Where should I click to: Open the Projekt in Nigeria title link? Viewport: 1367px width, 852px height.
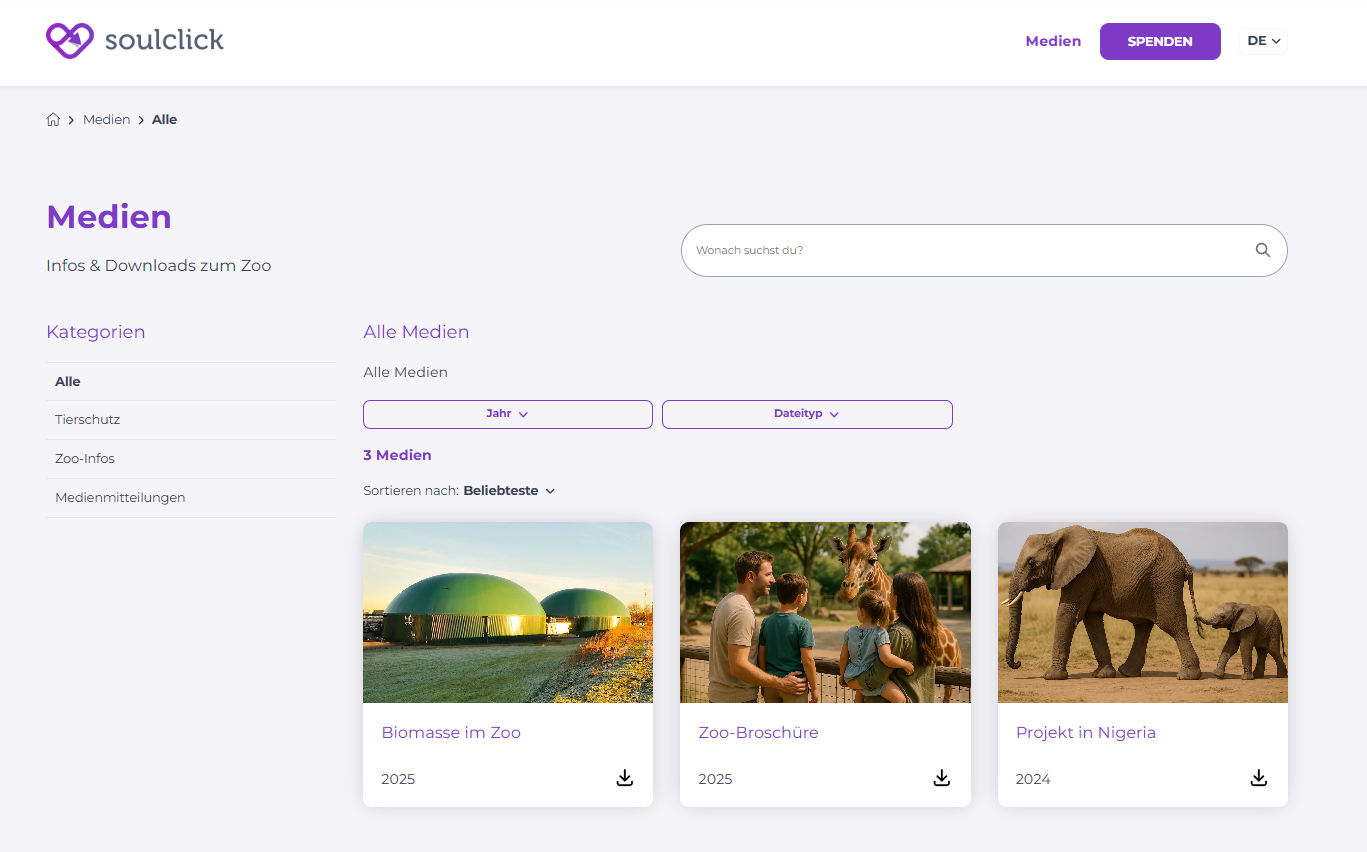coord(1086,733)
